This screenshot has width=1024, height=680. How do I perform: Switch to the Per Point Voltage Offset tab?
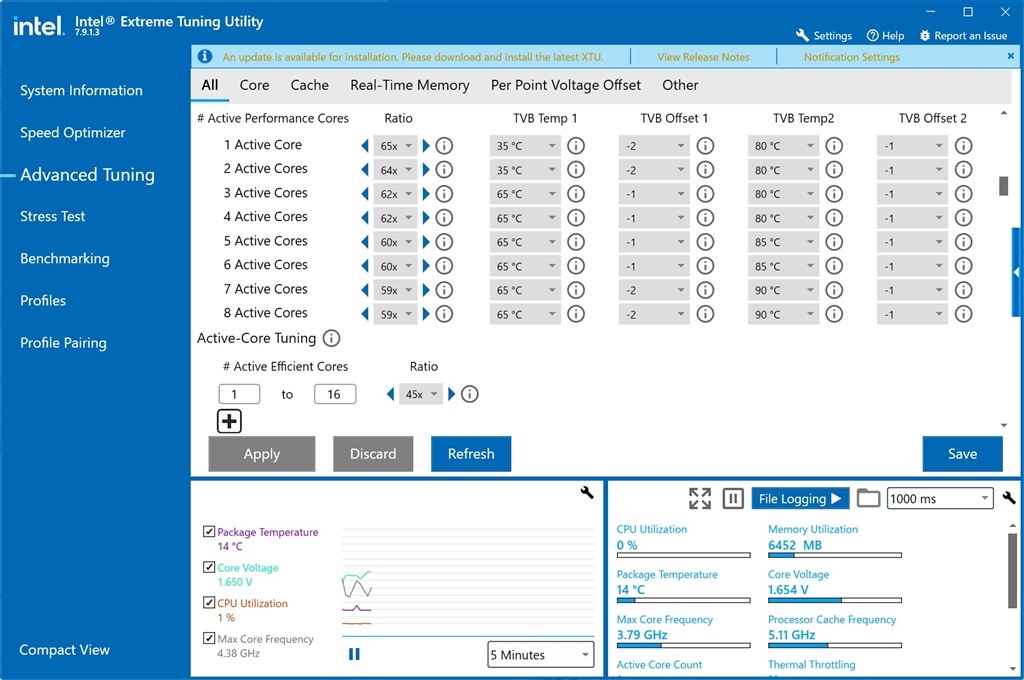(566, 85)
